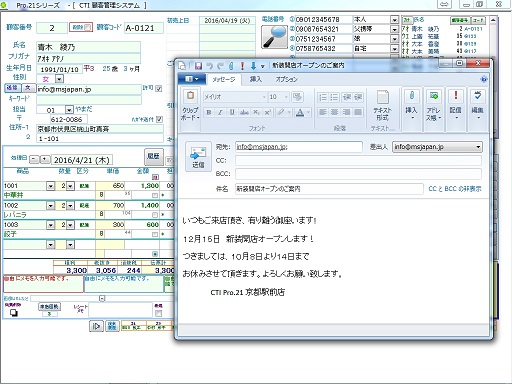Click the 送信 button beside email field
Image resolution: width=512 pixels, height=384 pixels.
(x=12, y=88)
